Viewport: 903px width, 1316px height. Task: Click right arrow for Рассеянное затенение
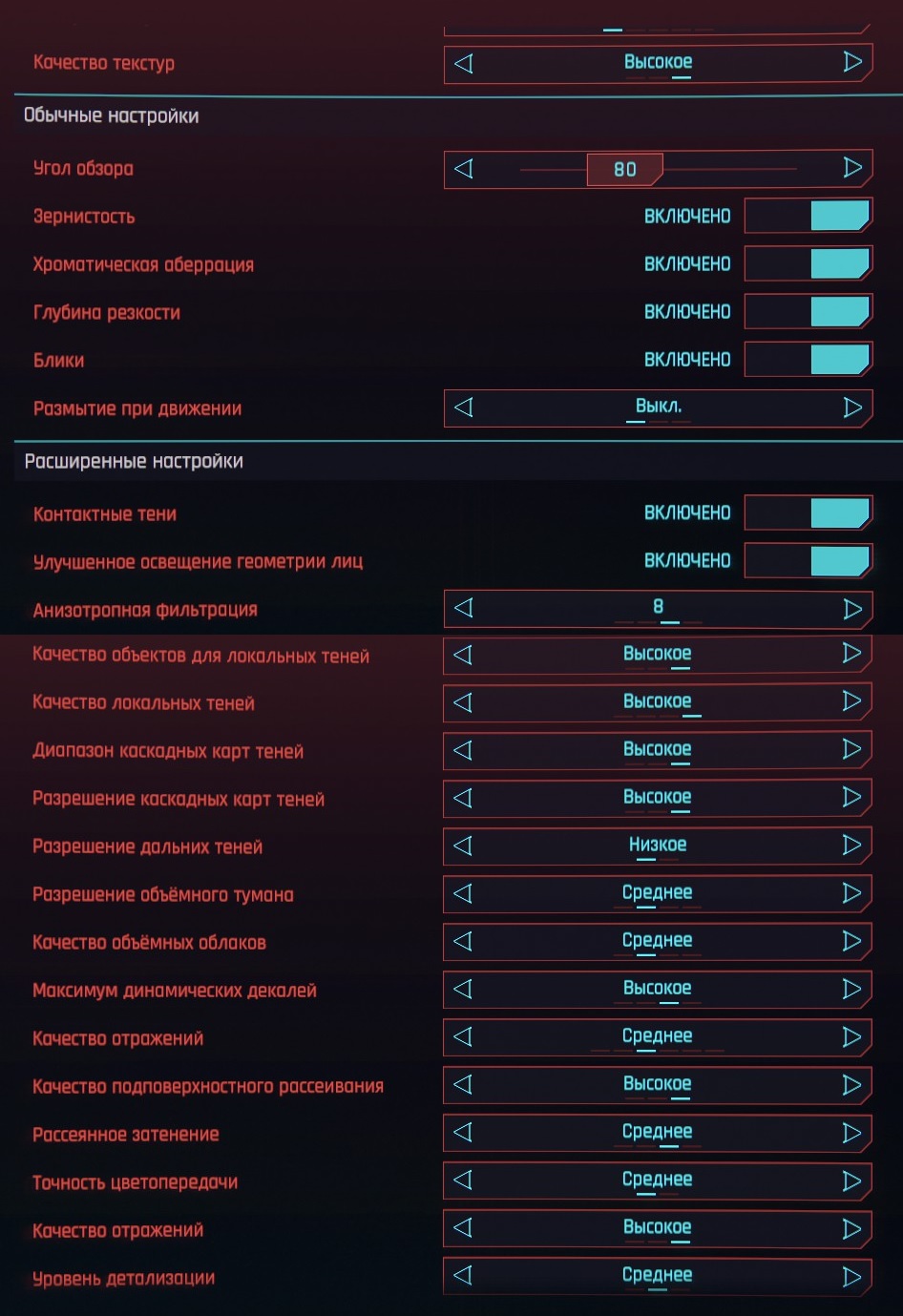pyautogui.click(x=851, y=1133)
